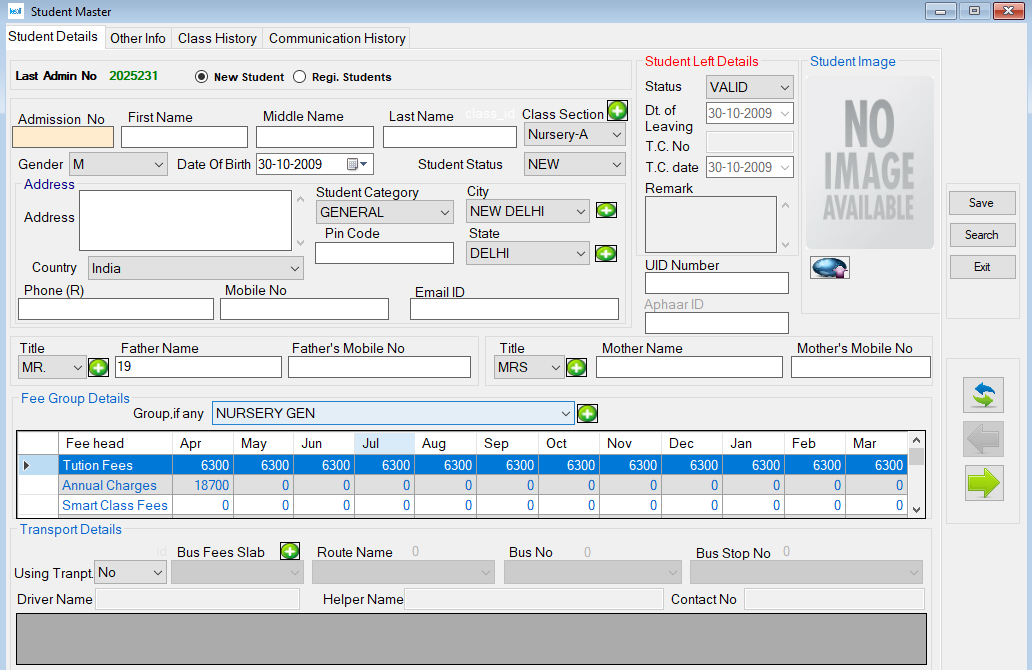Click the green plus next to City

pos(606,210)
